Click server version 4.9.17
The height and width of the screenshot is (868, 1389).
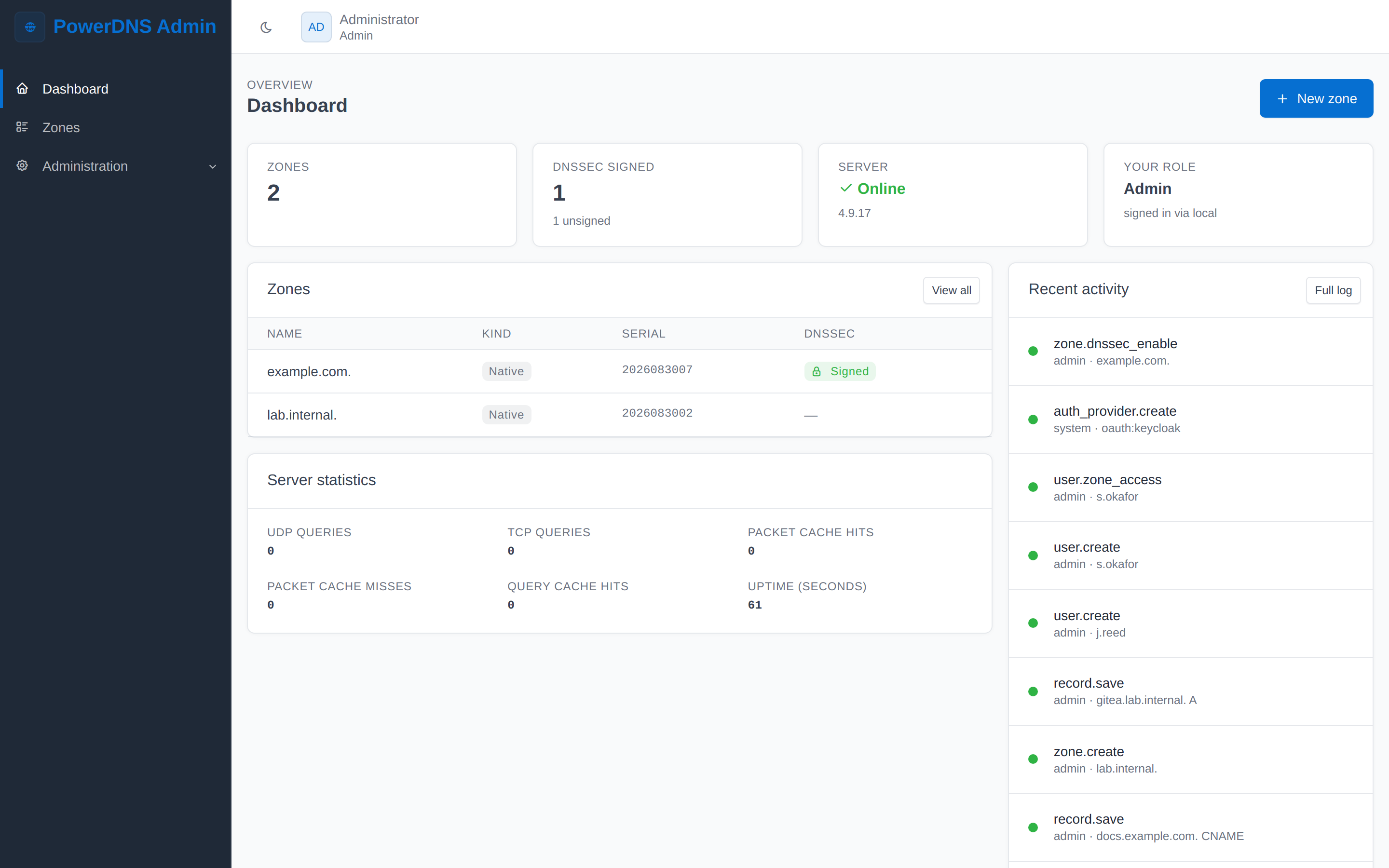(x=854, y=213)
